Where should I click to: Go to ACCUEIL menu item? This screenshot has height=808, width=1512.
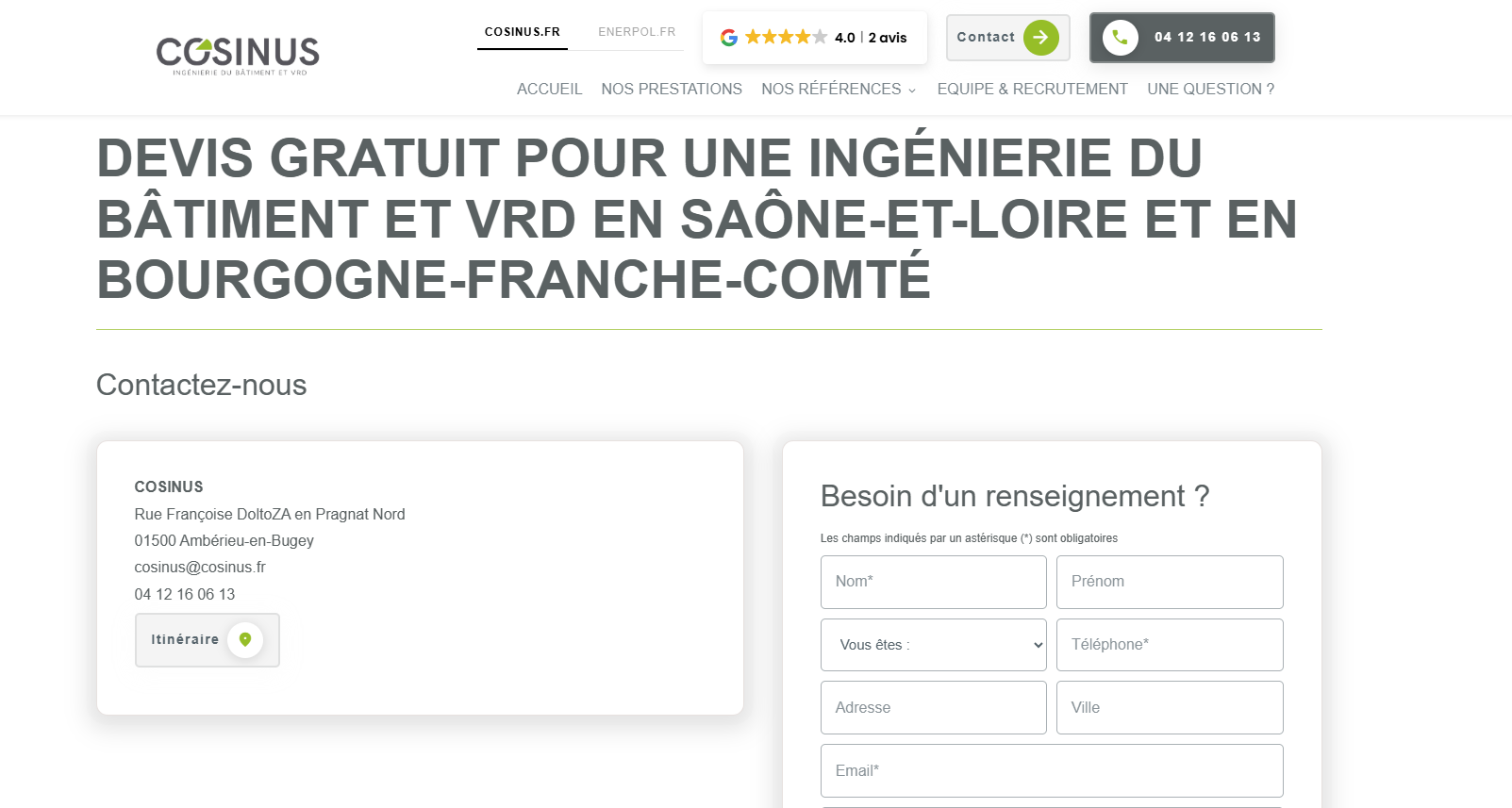point(550,89)
